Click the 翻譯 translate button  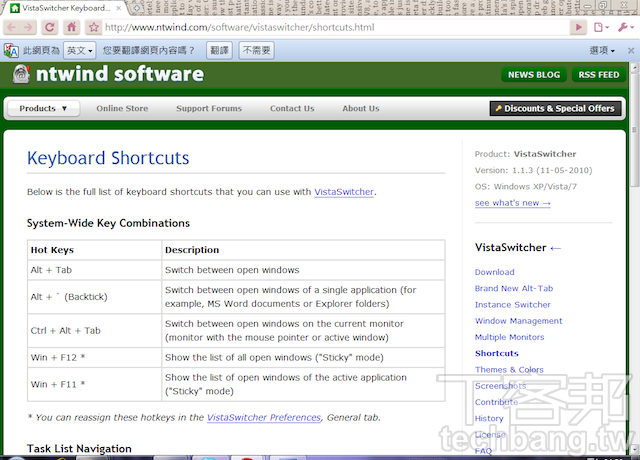pos(219,50)
